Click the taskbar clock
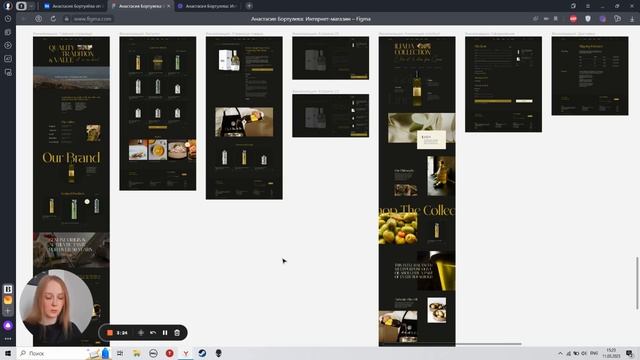Screen dimensions: 640x360 click(611, 353)
